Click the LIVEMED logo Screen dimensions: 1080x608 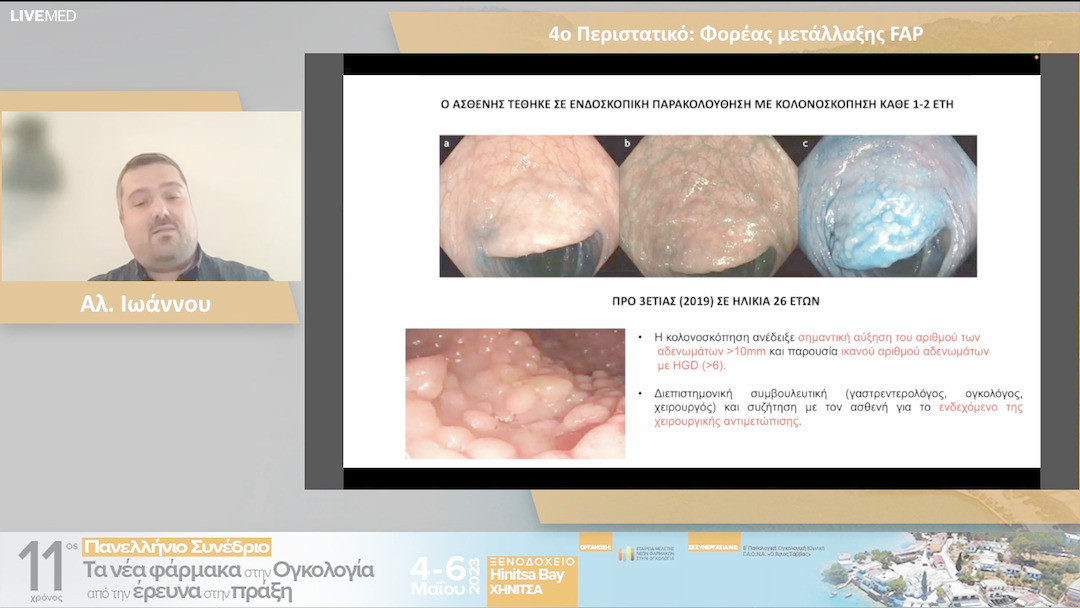click(43, 15)
